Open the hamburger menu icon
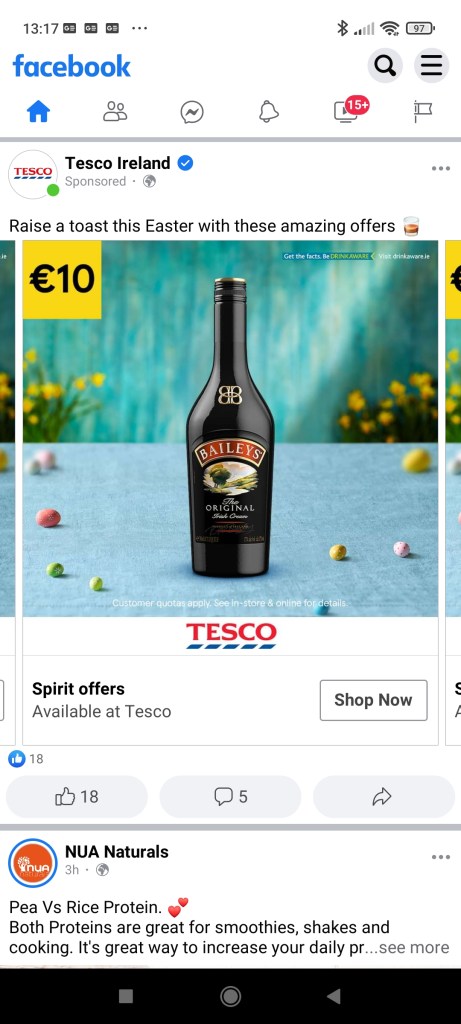461x1024 pixels. [432, 66]
